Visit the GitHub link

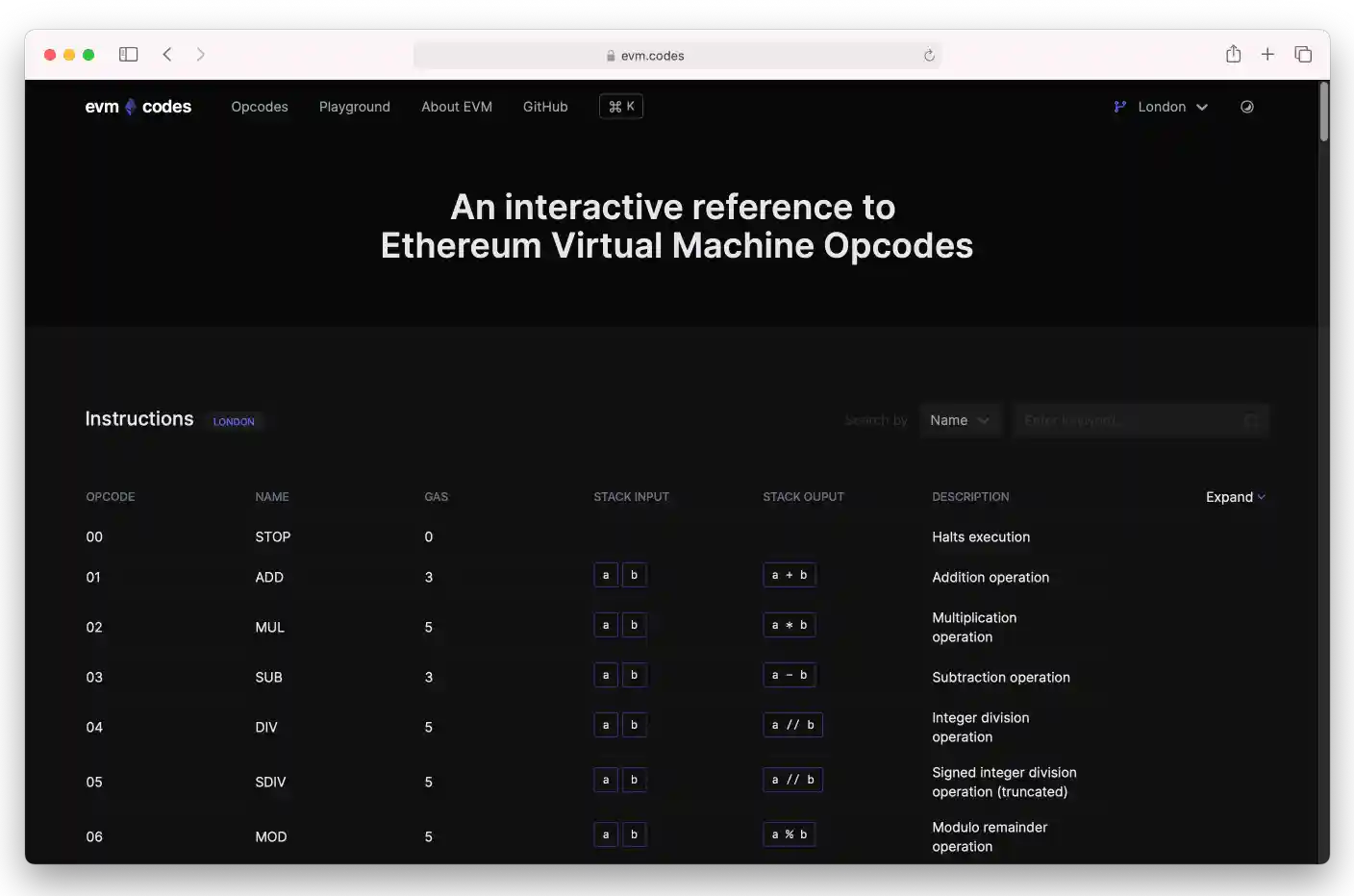(x=544, y=107)
